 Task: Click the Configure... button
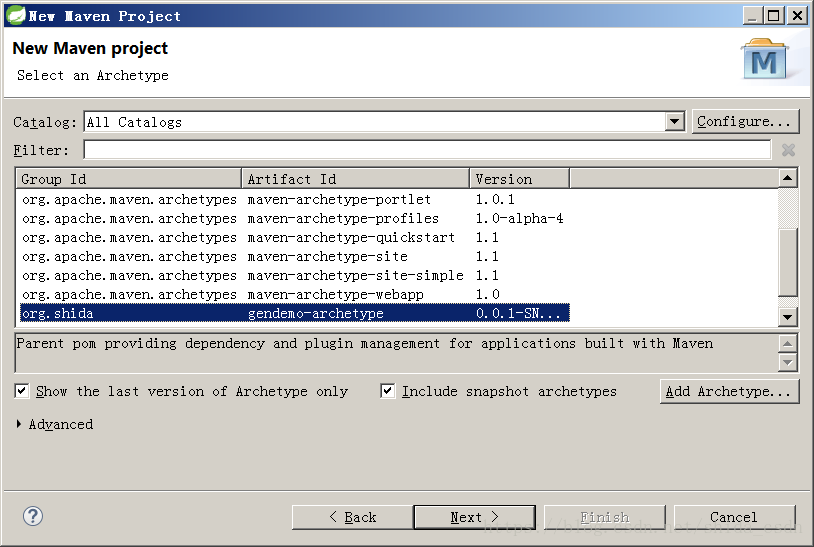point(745,121)
